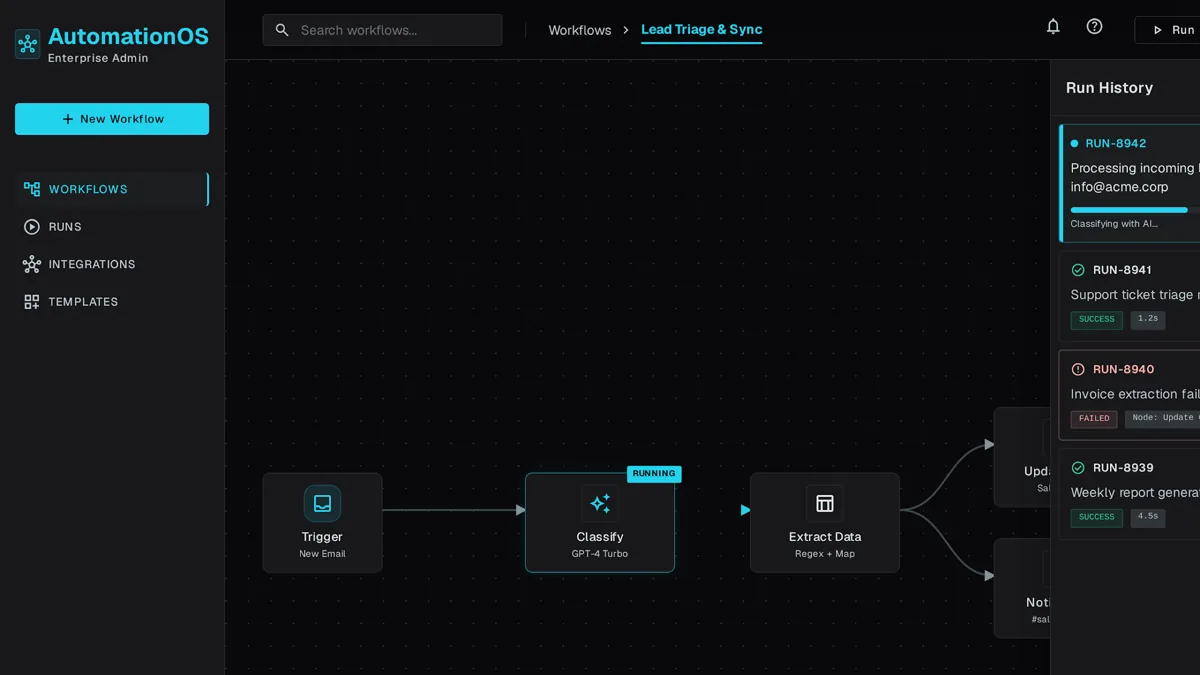
Task: Open the Templates sidebar item
Action: [112, 302]
